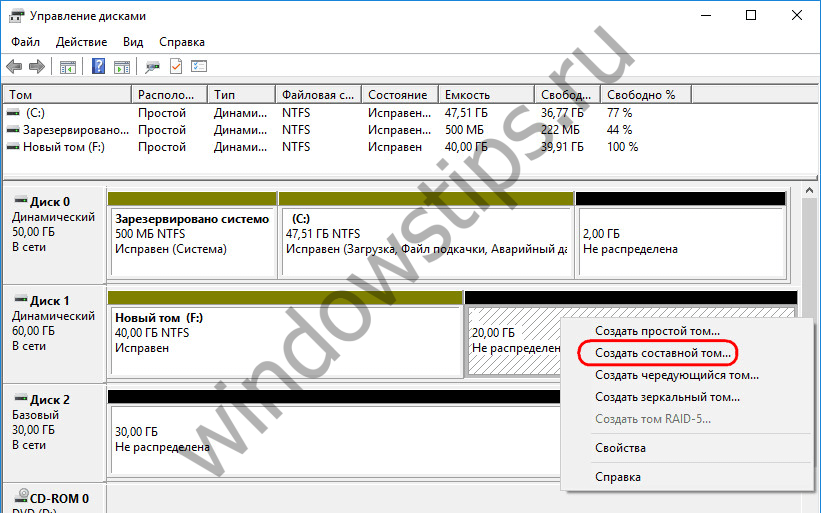The width and height of the screenshot is (821, 513).
Task: Open the Файл menu
Action: pos(26,42)
